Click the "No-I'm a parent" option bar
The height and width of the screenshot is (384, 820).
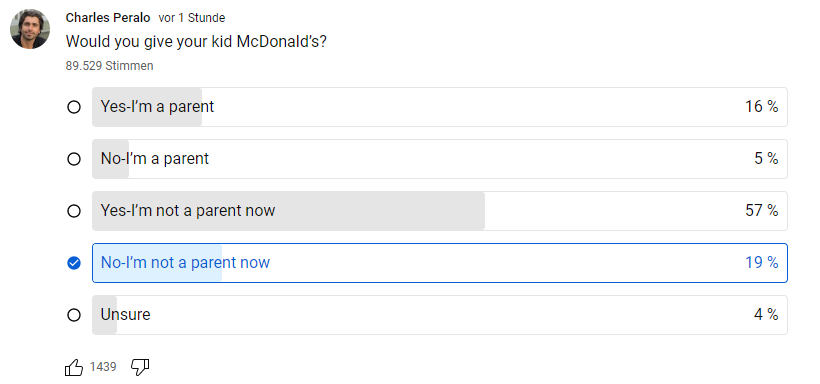(x=440, y=159)
